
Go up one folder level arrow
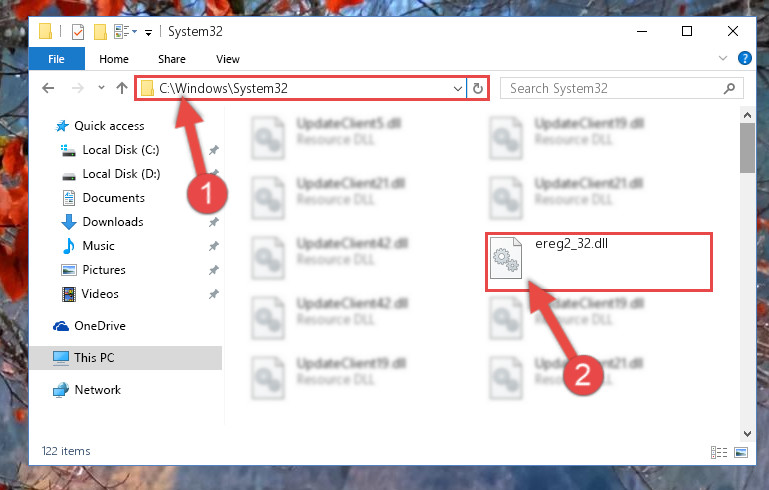(122, 88)
